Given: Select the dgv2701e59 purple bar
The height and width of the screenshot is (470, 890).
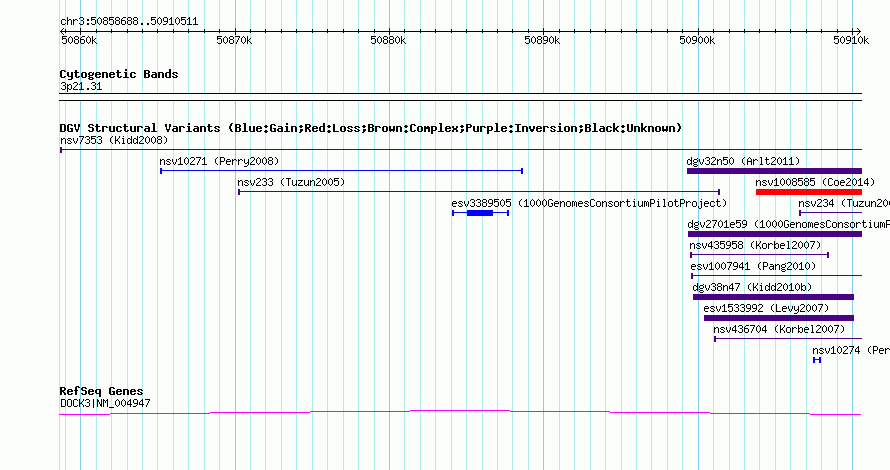Looking at the screenshot, I should (775, 234).
